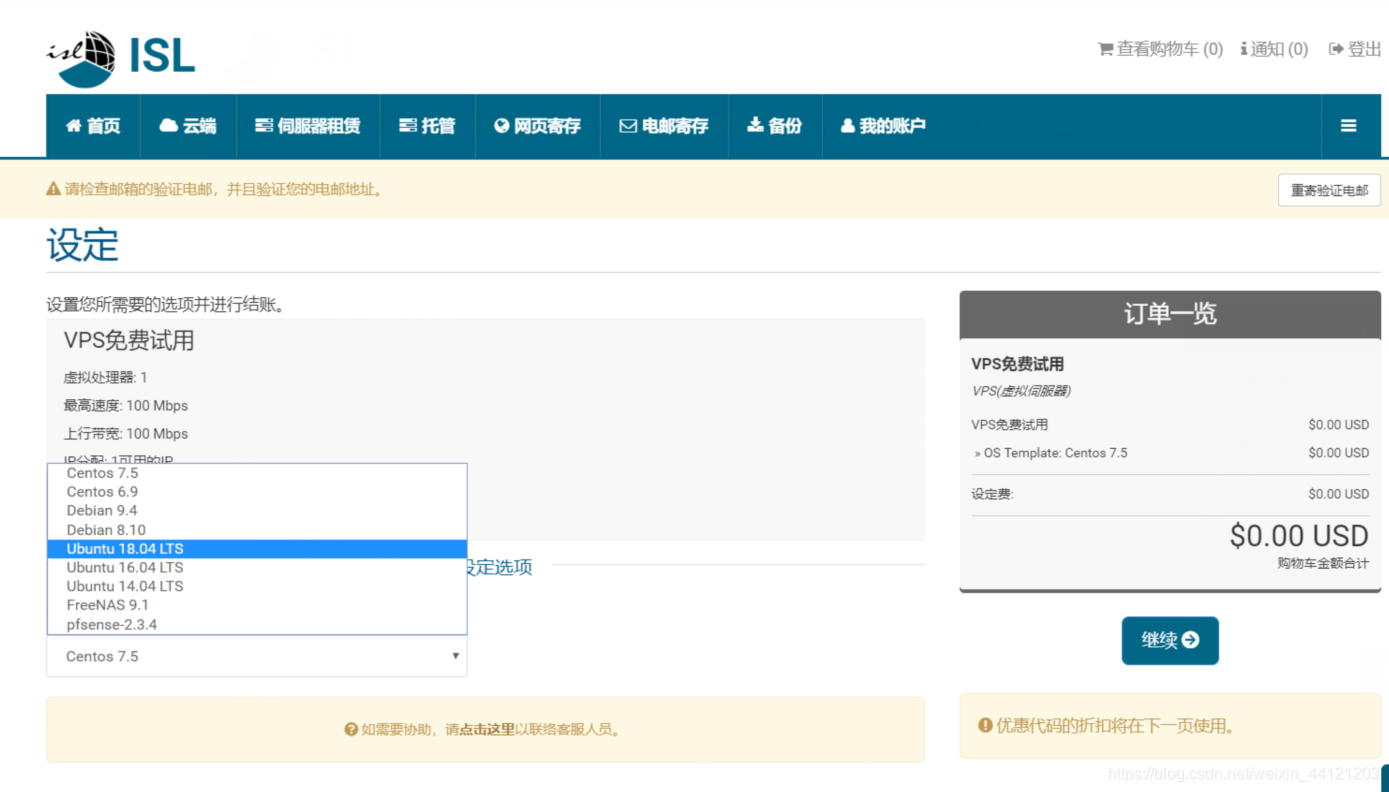Click 虚拟处理器: 1 text
The height and width of the screenshot is (792, 1389).
(106, 378)
